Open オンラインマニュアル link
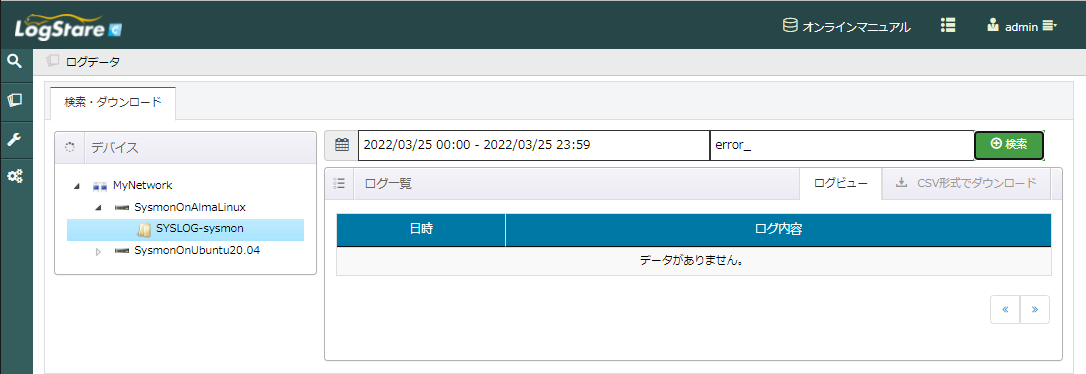 [x=856, y=27]
